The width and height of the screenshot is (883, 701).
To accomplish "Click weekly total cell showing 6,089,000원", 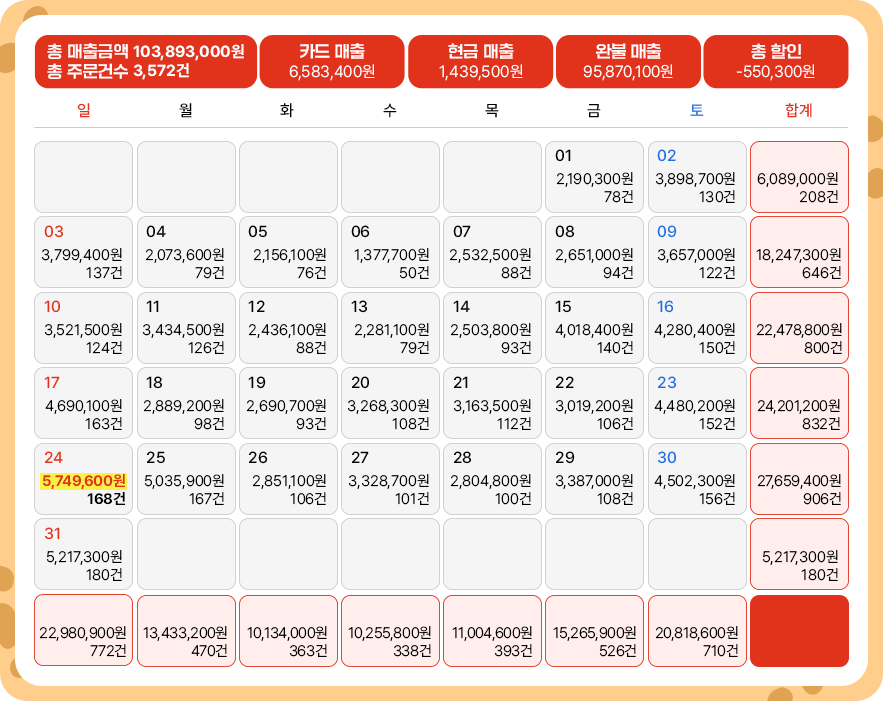I will (x=799, y=177).
